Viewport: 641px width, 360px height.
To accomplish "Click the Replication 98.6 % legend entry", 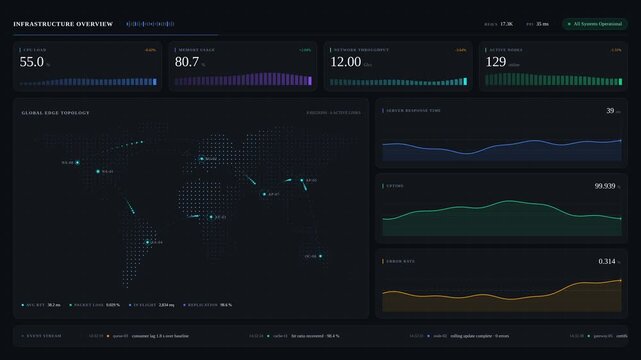I will tap(207, 305).
